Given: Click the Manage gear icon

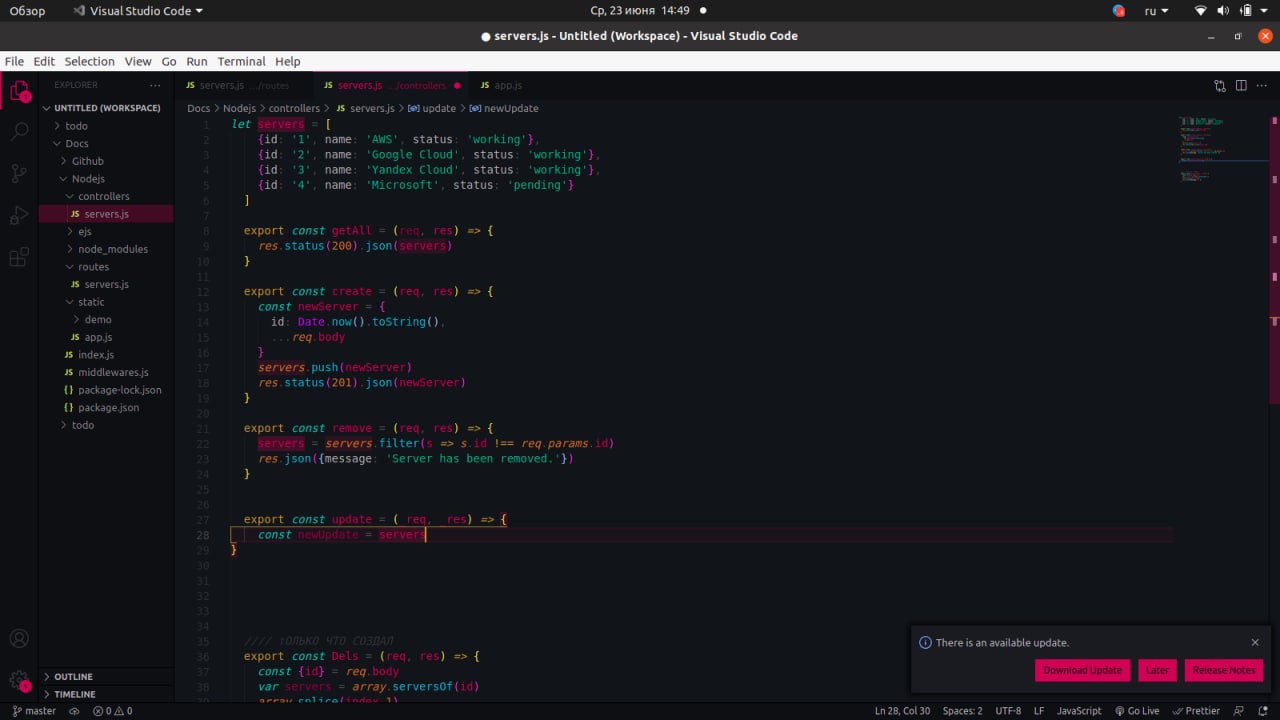Looking at the screenshot, I should [19, 679].
